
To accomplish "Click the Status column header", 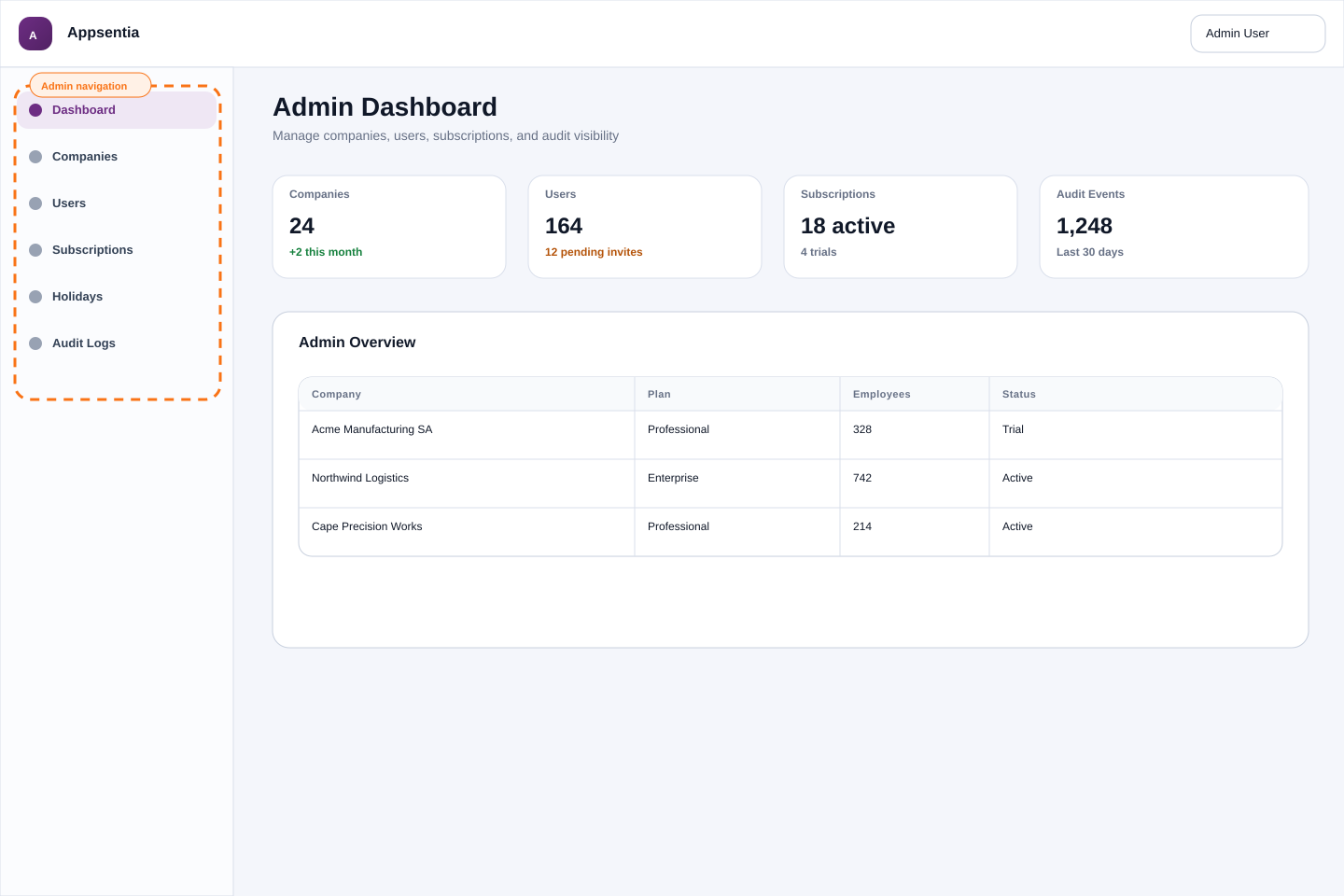I will 1136,394.
